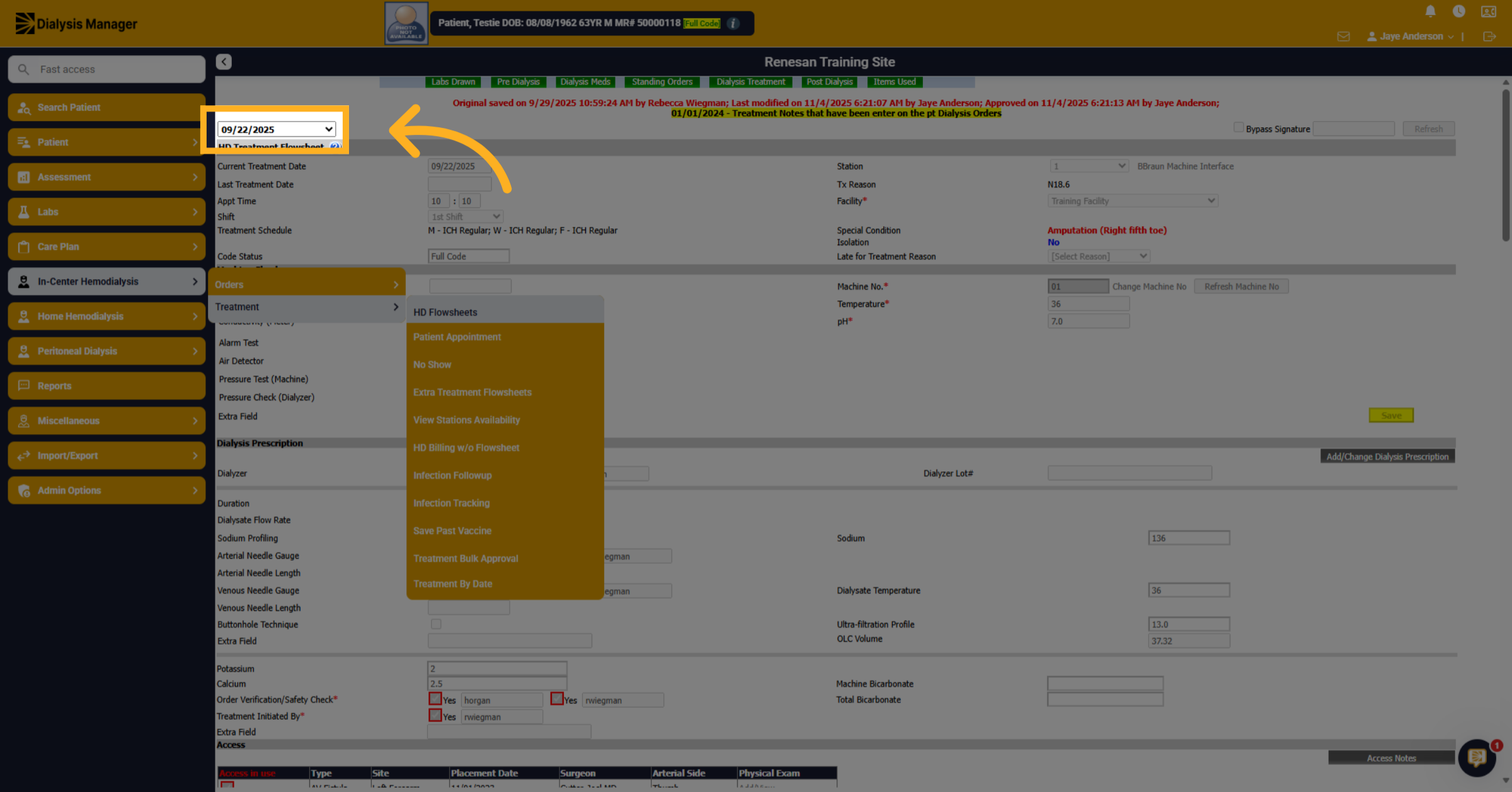Jump to the Pre Dialysis section tab
Viewport: 1512px width, 792px height.
pos(518,82)
